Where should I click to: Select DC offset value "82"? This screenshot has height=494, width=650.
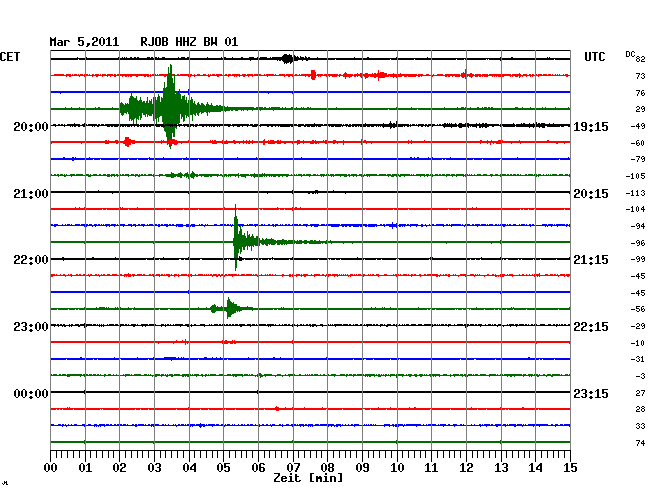[x=640, y=59]
